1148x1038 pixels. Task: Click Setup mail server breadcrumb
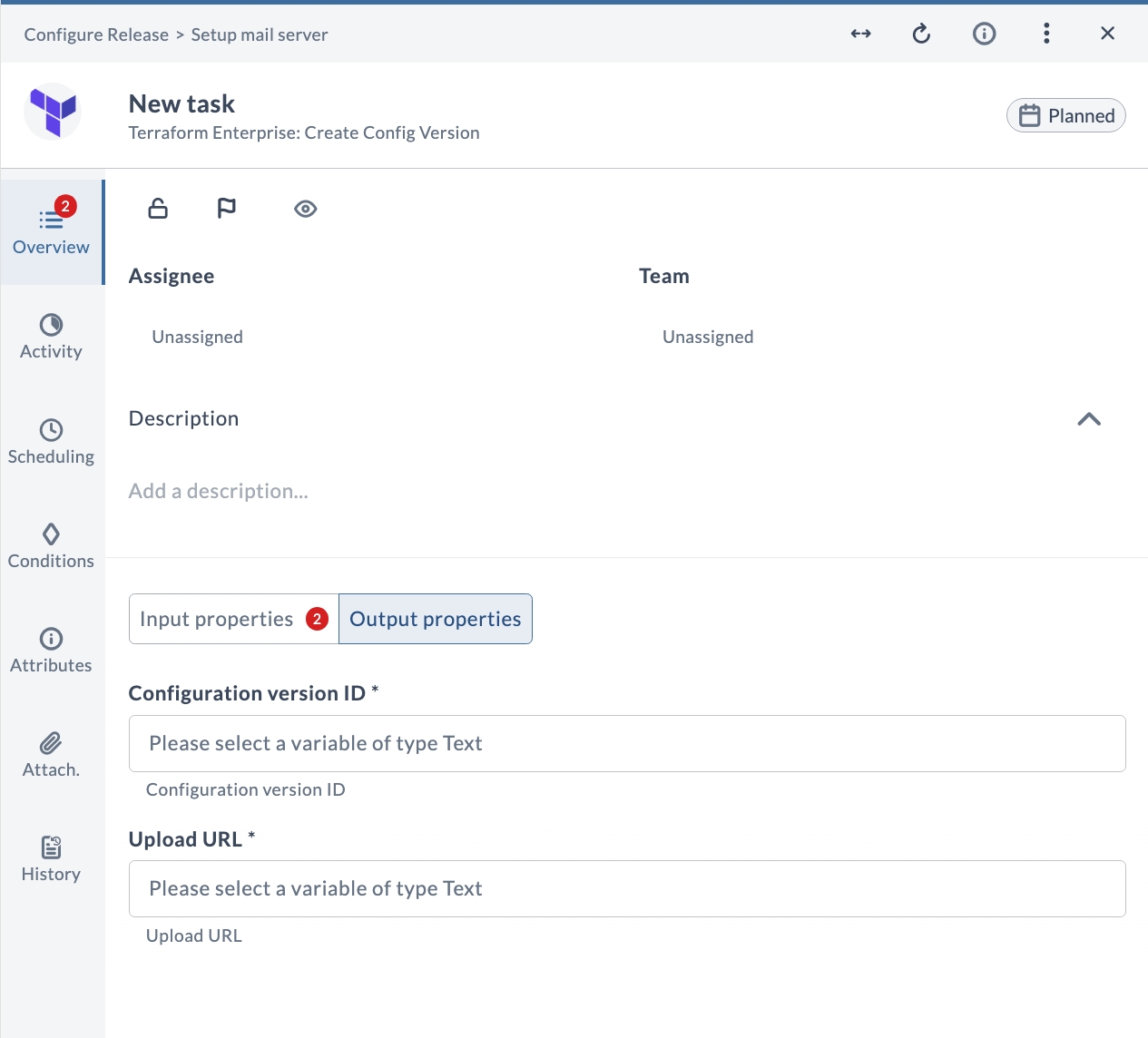260,34
